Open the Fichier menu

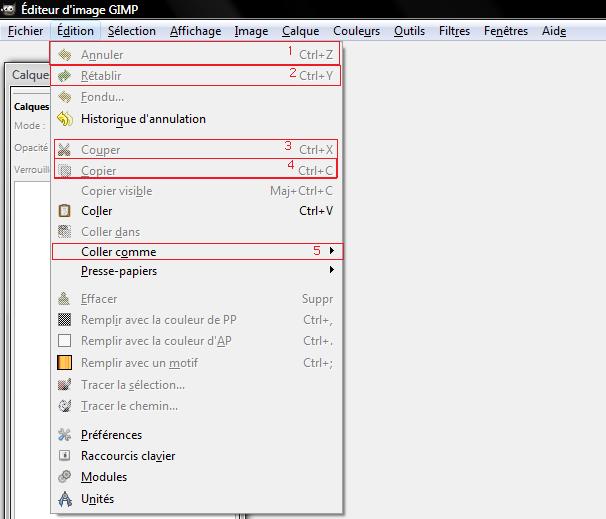26,31
